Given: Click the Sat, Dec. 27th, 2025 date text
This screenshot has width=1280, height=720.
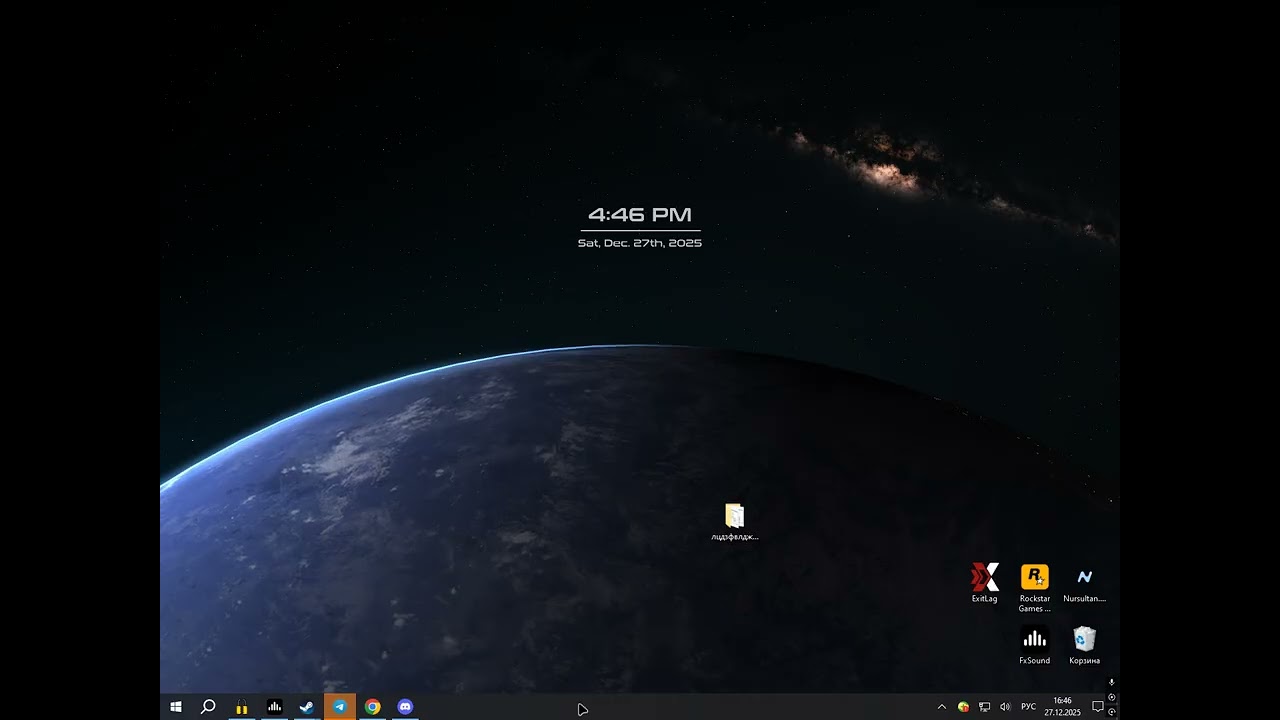Looking at the screenshot, I should 640,243.
